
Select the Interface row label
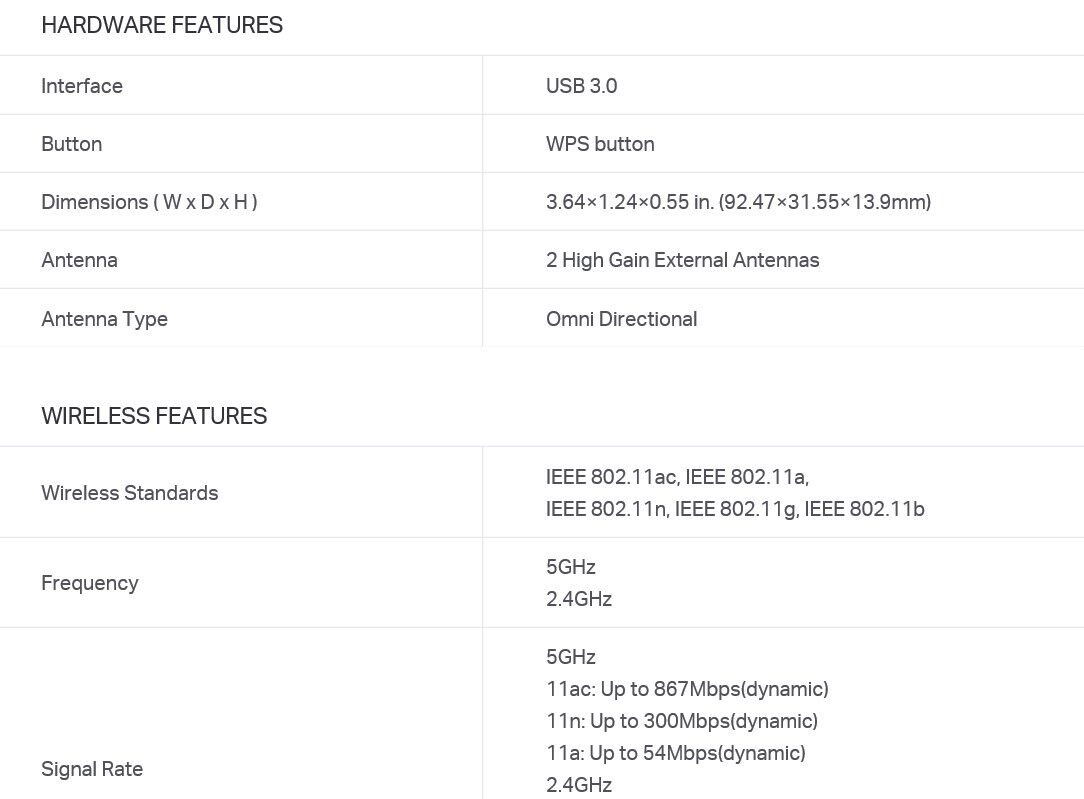click(82, 86)
